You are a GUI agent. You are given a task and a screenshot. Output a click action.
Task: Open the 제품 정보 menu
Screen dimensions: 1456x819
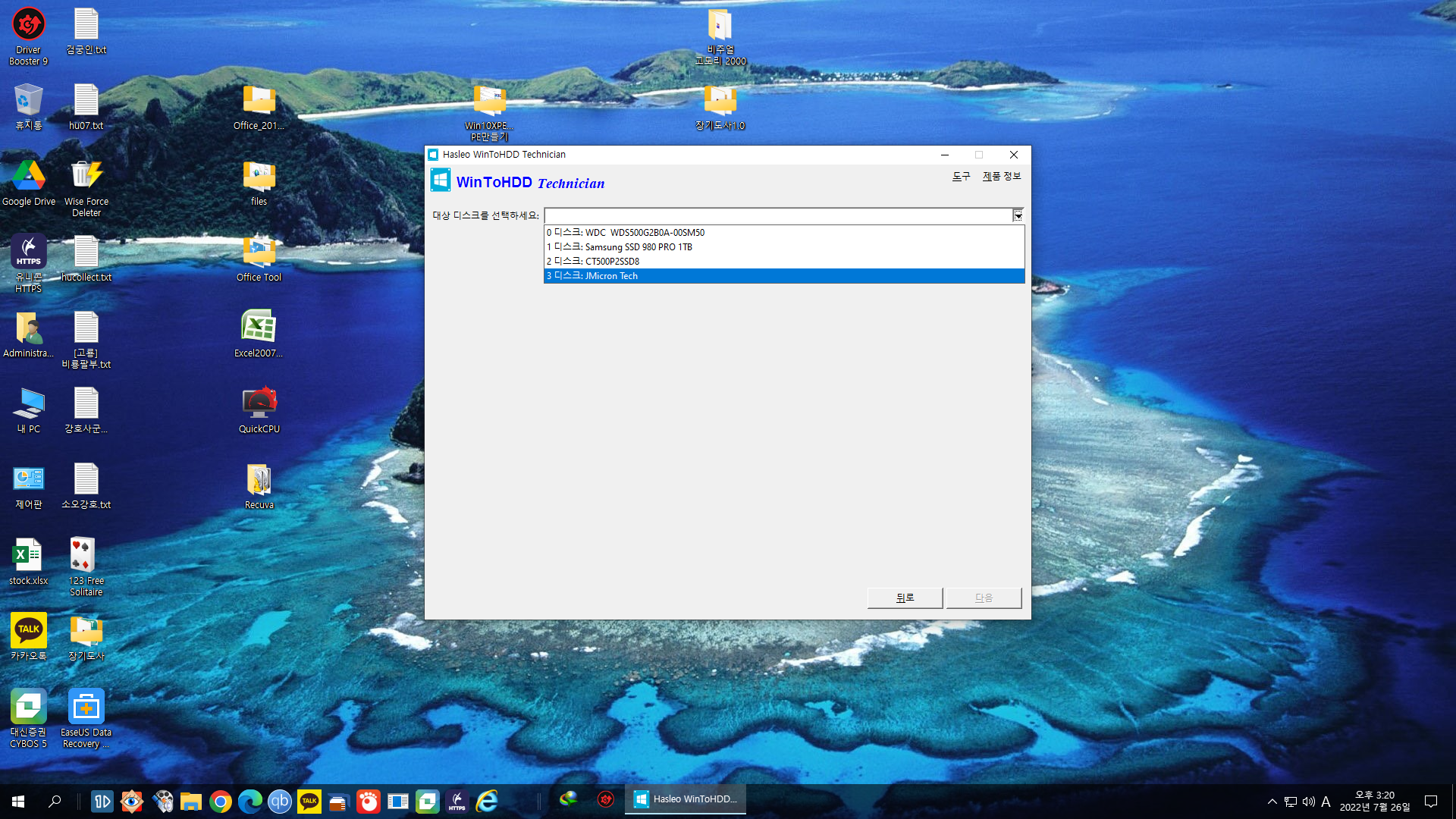1002,176
